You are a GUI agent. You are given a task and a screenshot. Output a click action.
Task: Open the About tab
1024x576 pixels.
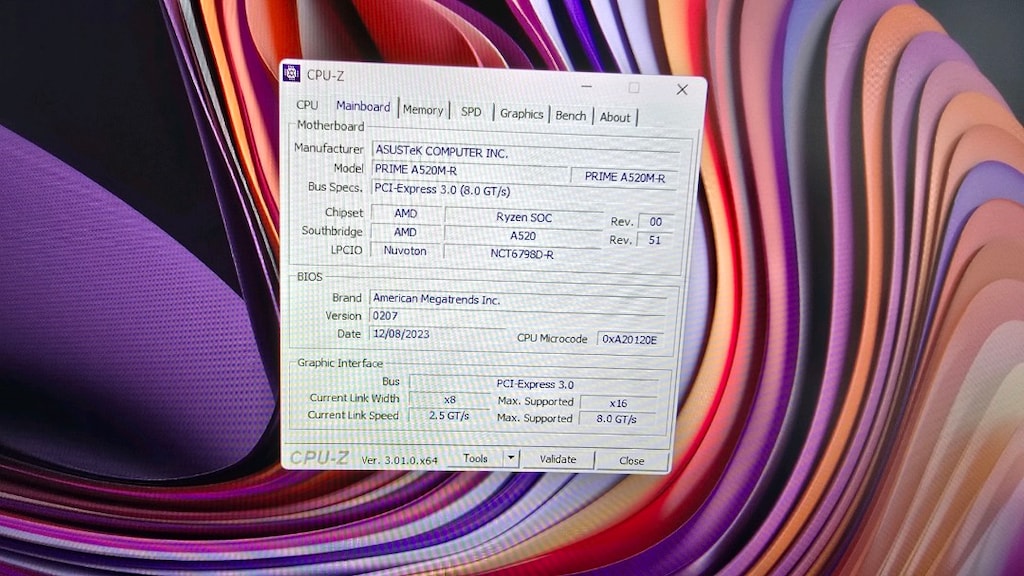[615, 118]
